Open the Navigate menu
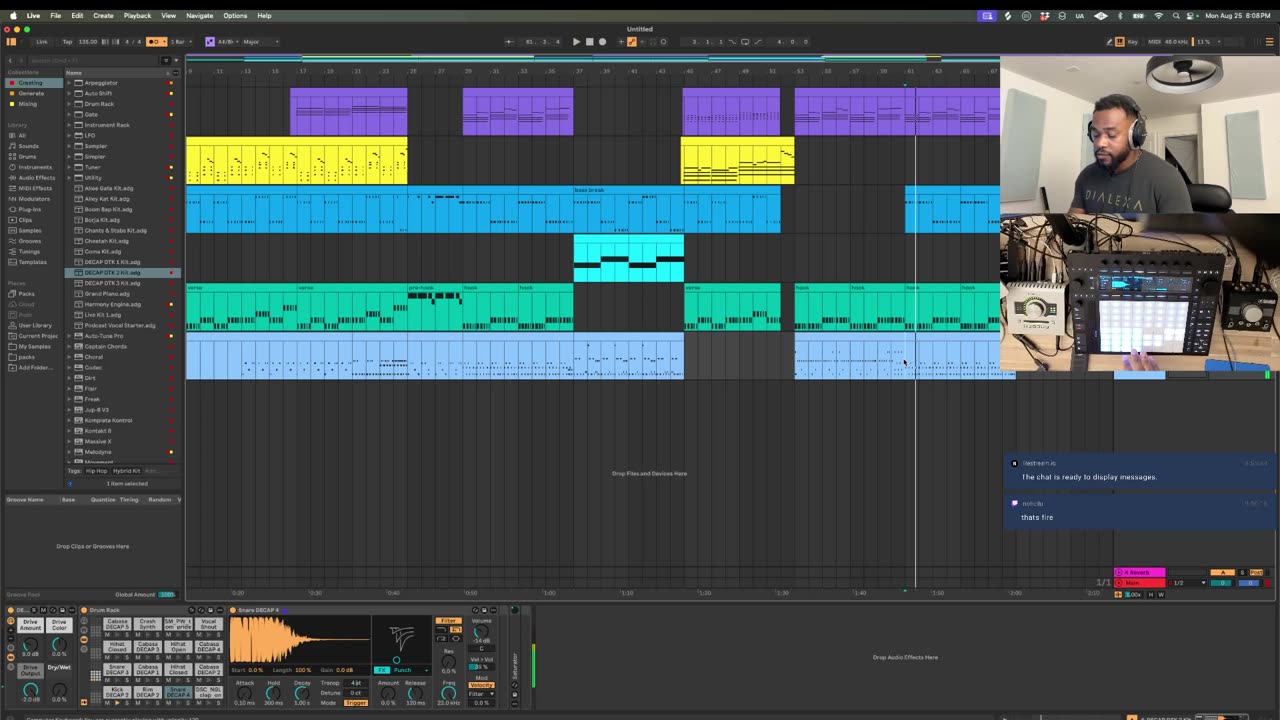1280x720 pixels. click(199, 16)
